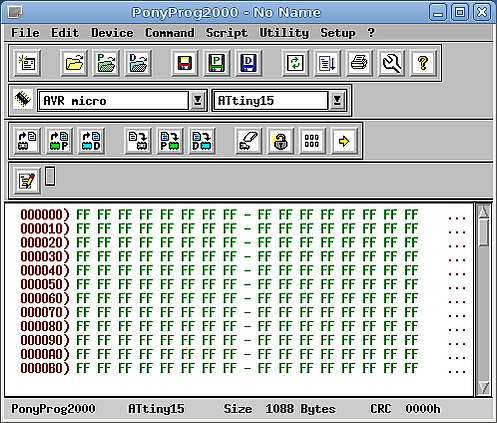Viewport: 497px width, 423px height.
Task: Open the File menu
Action: coord(25,33)
